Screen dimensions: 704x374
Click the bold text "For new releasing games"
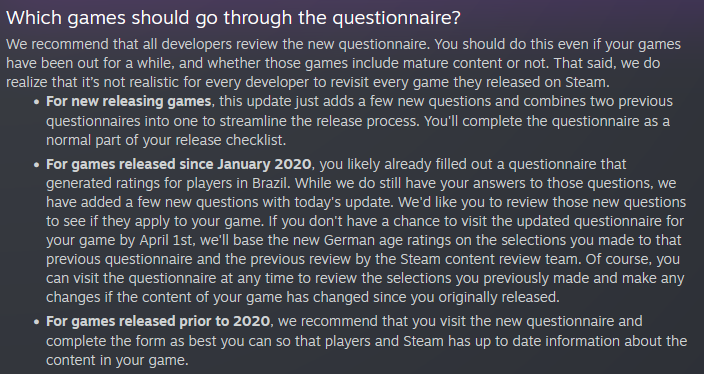click(128, 101)
